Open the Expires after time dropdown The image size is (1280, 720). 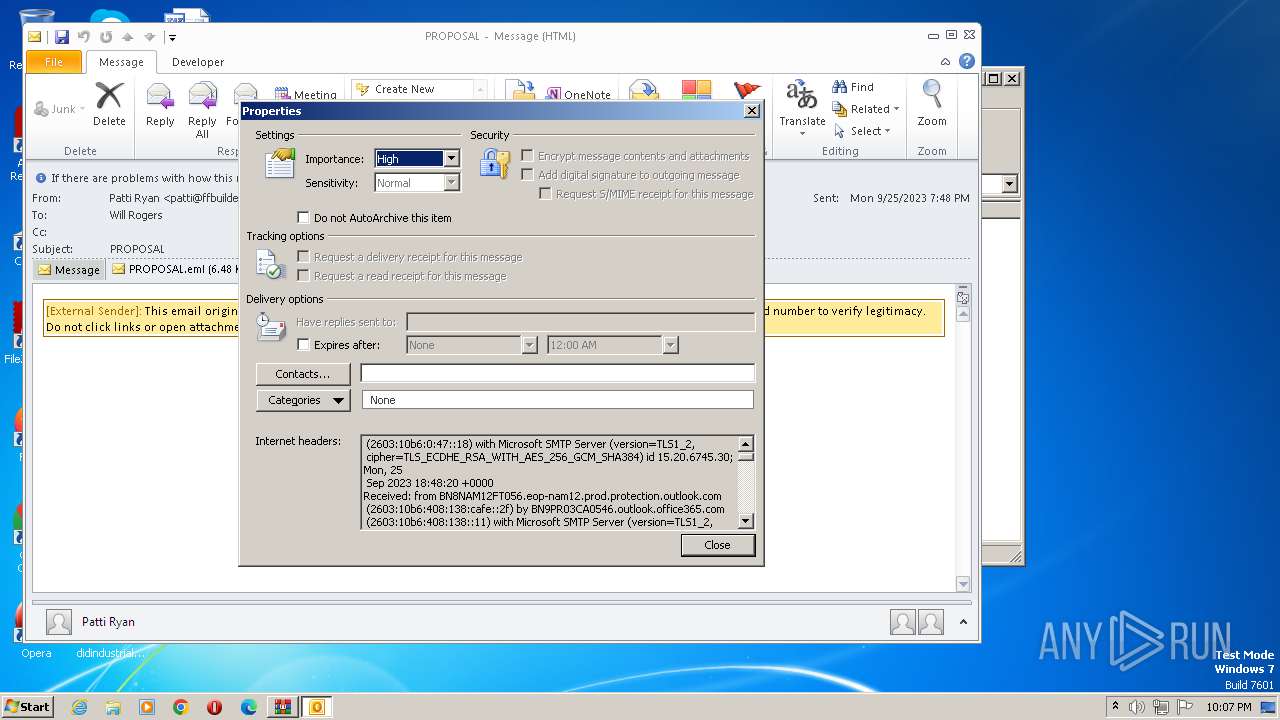(670, 344)
